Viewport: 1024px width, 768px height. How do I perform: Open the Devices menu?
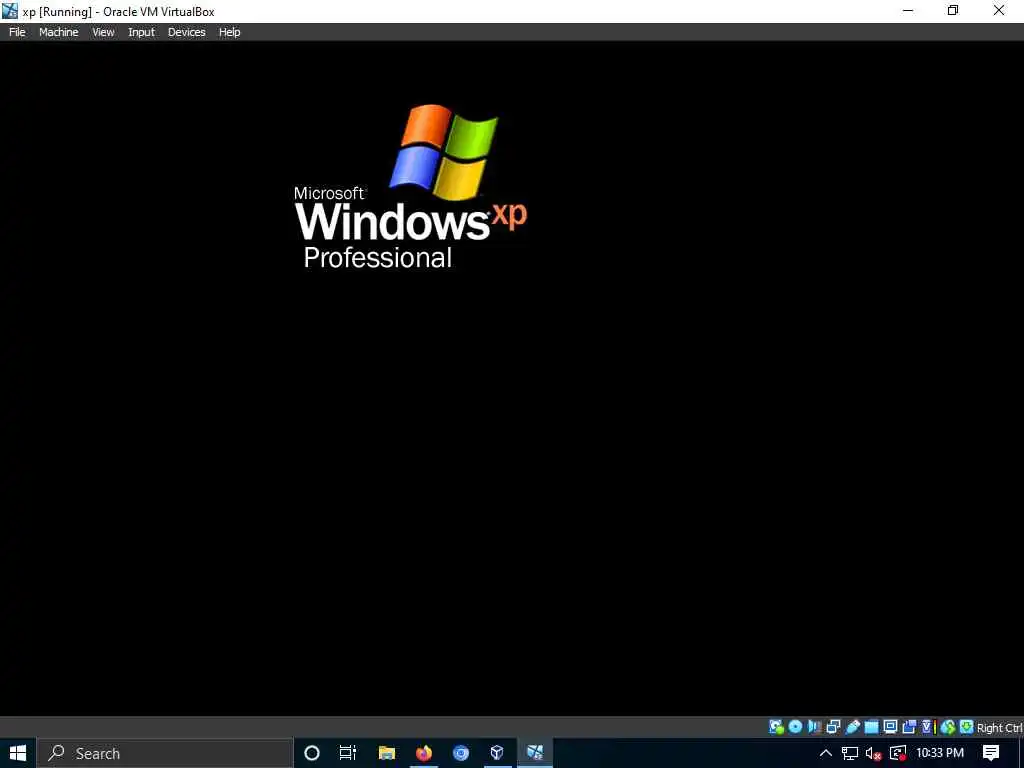coord(186,32)
